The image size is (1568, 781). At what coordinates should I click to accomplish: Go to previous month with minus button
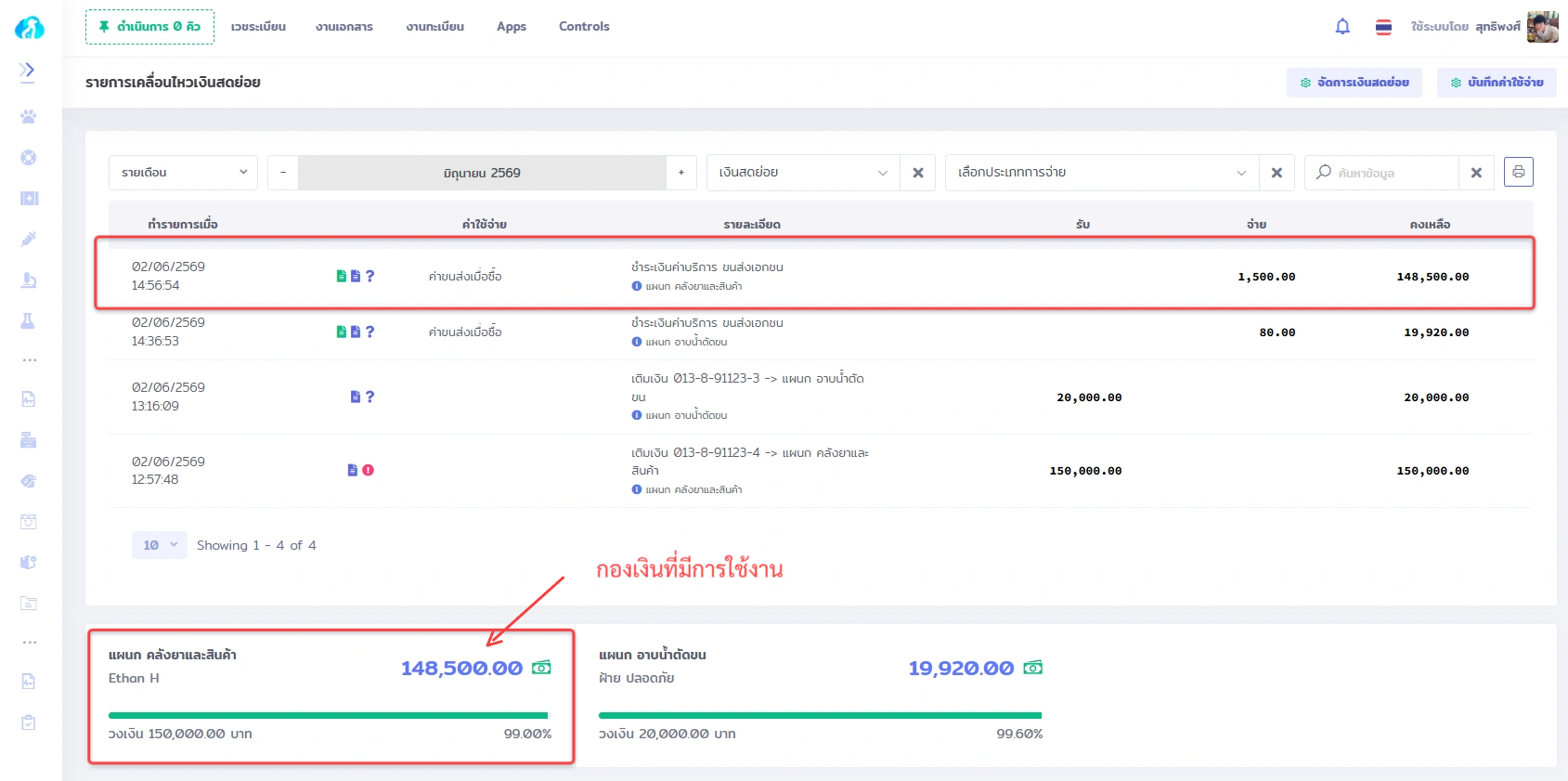pyautogui.click(x=283, y=173)
